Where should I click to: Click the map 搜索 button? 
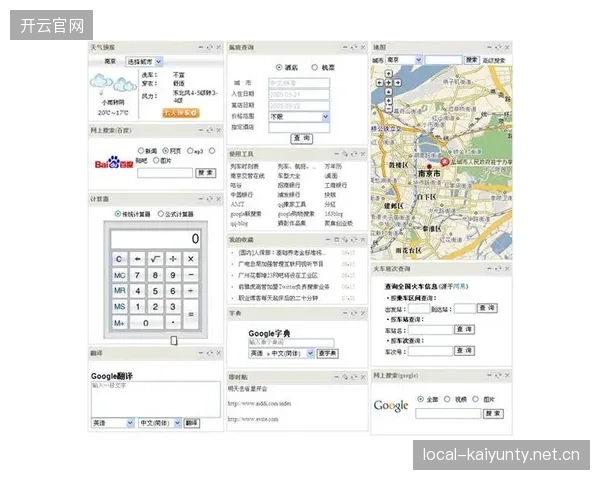coord(472,60)
